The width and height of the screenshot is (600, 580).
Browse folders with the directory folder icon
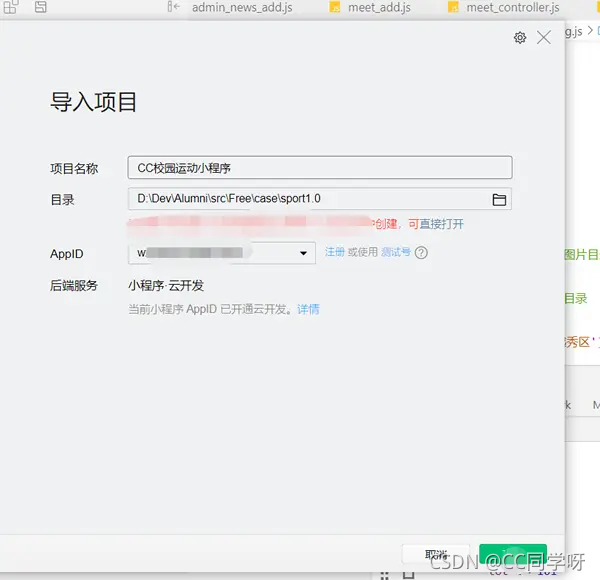pos(499,199)
